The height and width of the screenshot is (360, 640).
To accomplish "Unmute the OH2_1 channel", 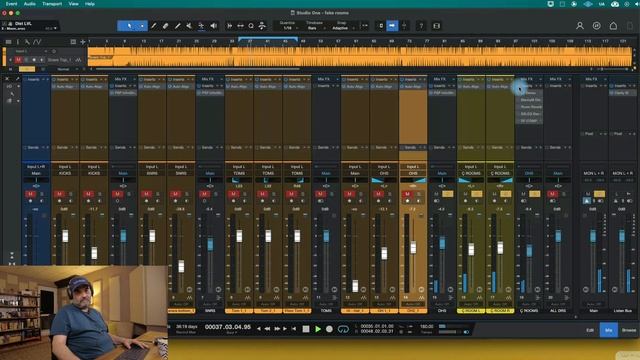I will tap(407, 194).
